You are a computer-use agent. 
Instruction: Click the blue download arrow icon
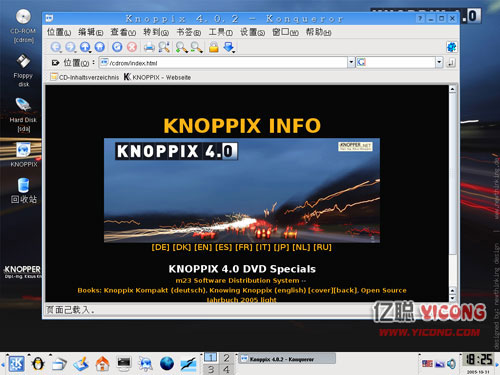click(229, 47)
